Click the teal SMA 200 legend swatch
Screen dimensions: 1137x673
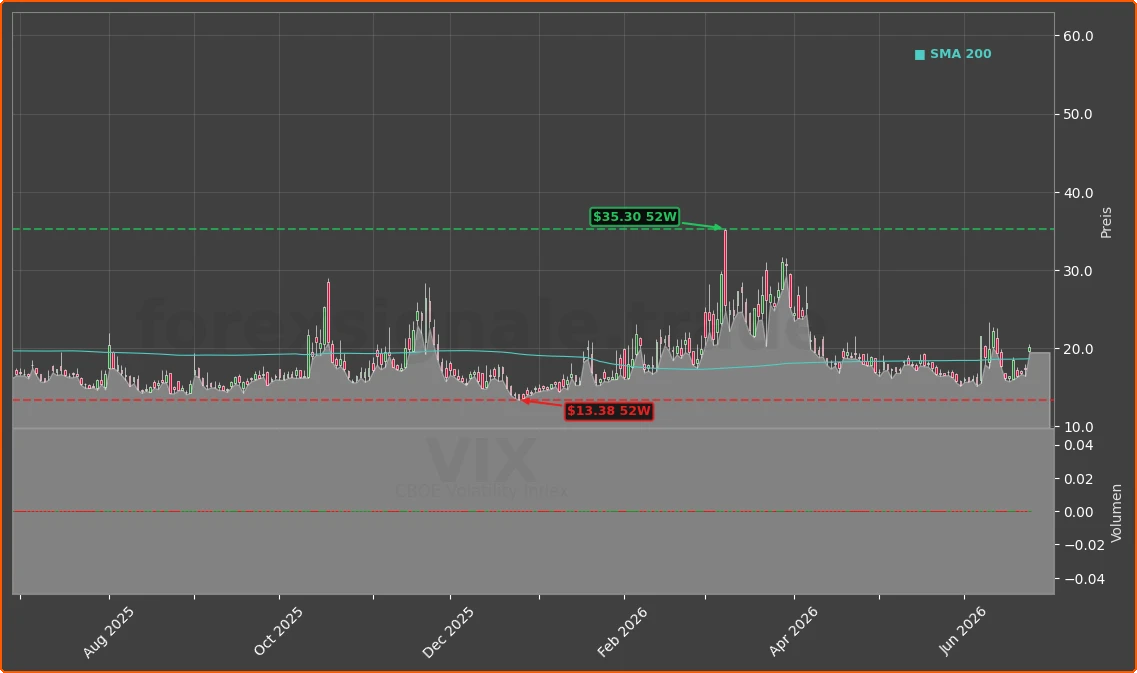(919, 54)
